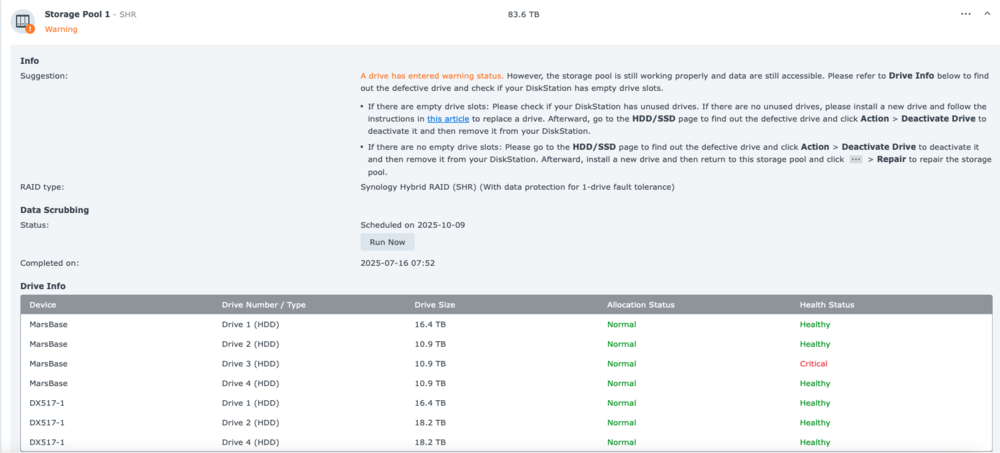This screenshot has width=1000, height=453.
Task: Click the Storage Pool 1 title
Action: (x=77, y=14)
